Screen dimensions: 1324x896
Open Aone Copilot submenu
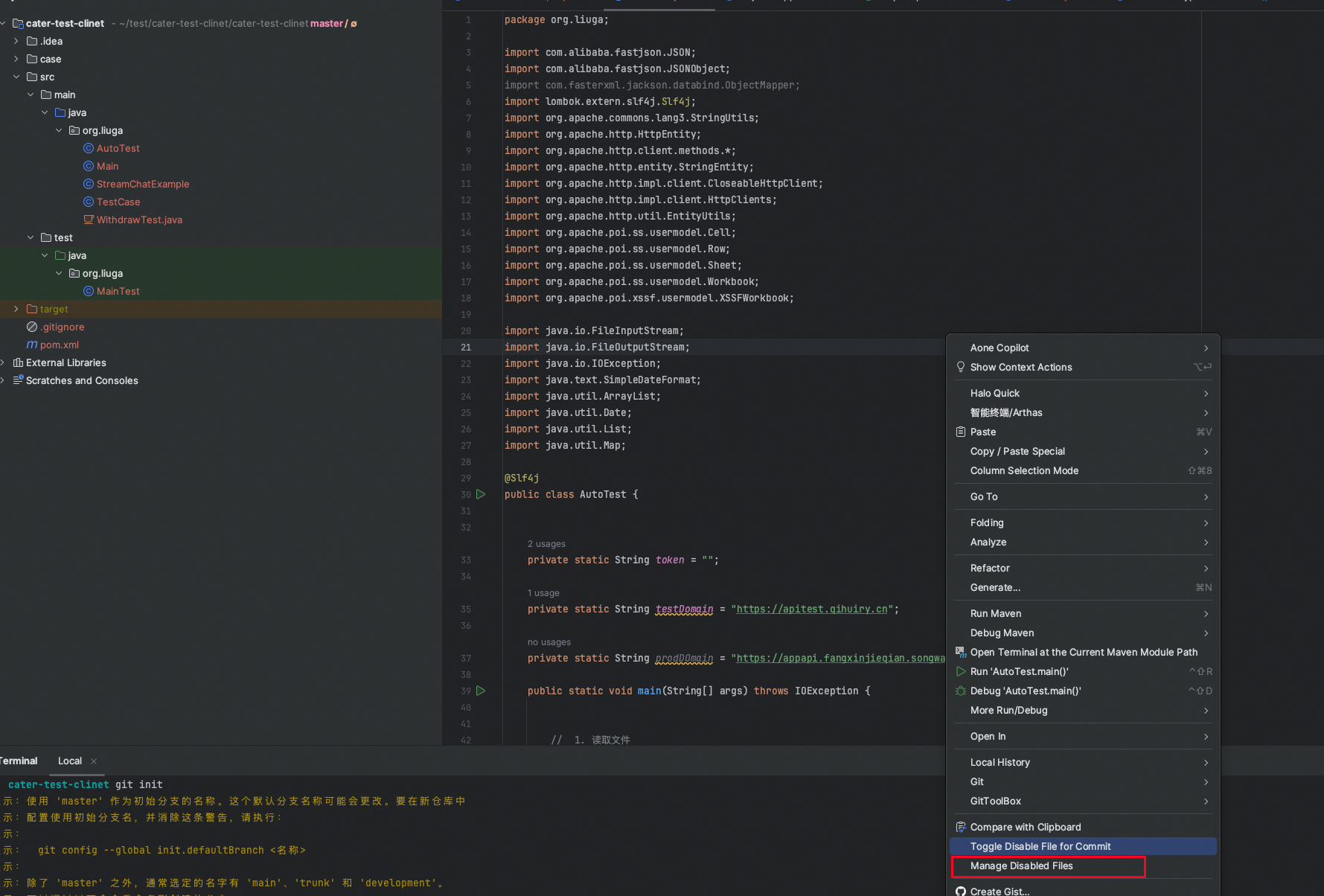[x=1084, y=348]
